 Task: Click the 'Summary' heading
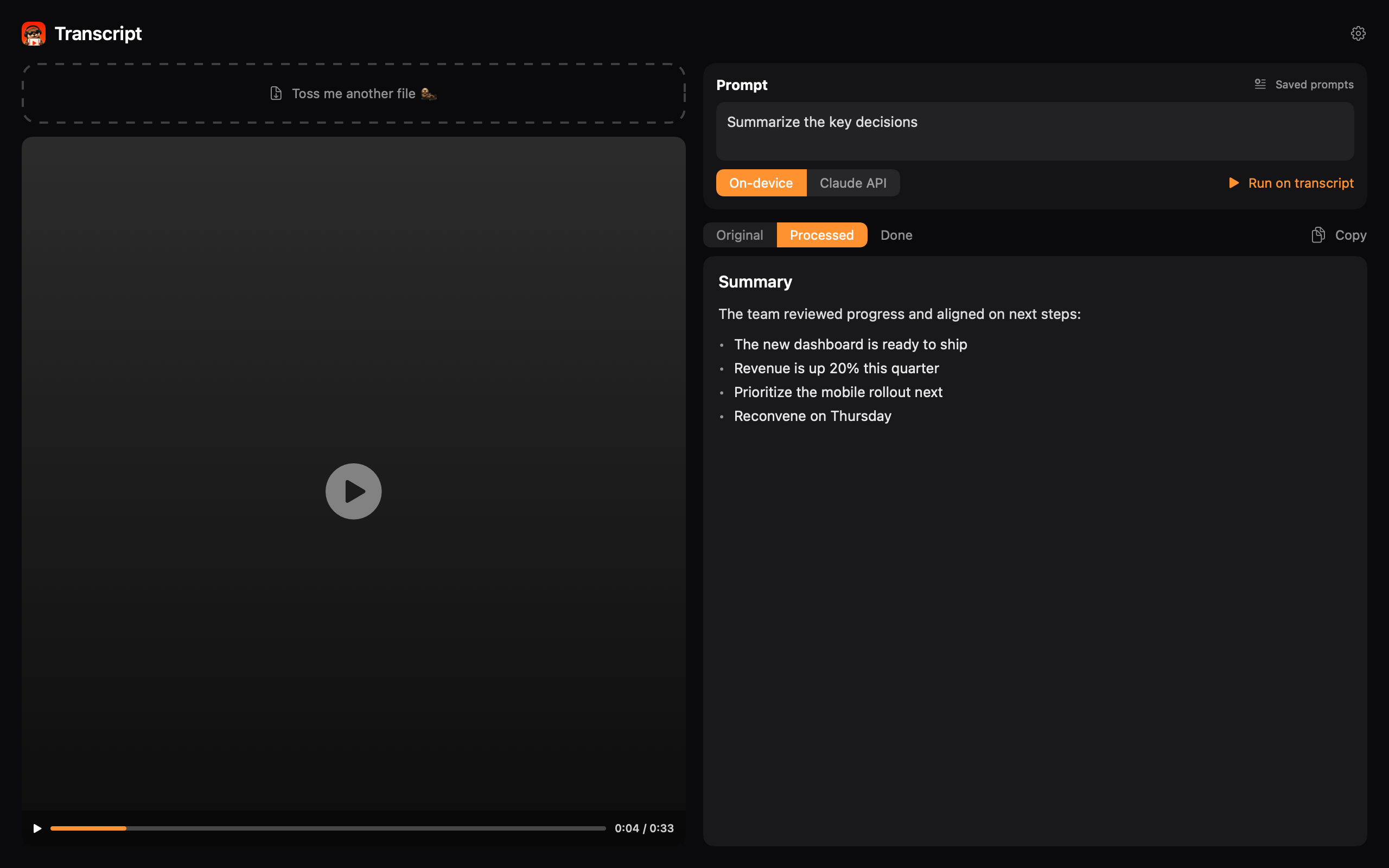click(755, 282)
